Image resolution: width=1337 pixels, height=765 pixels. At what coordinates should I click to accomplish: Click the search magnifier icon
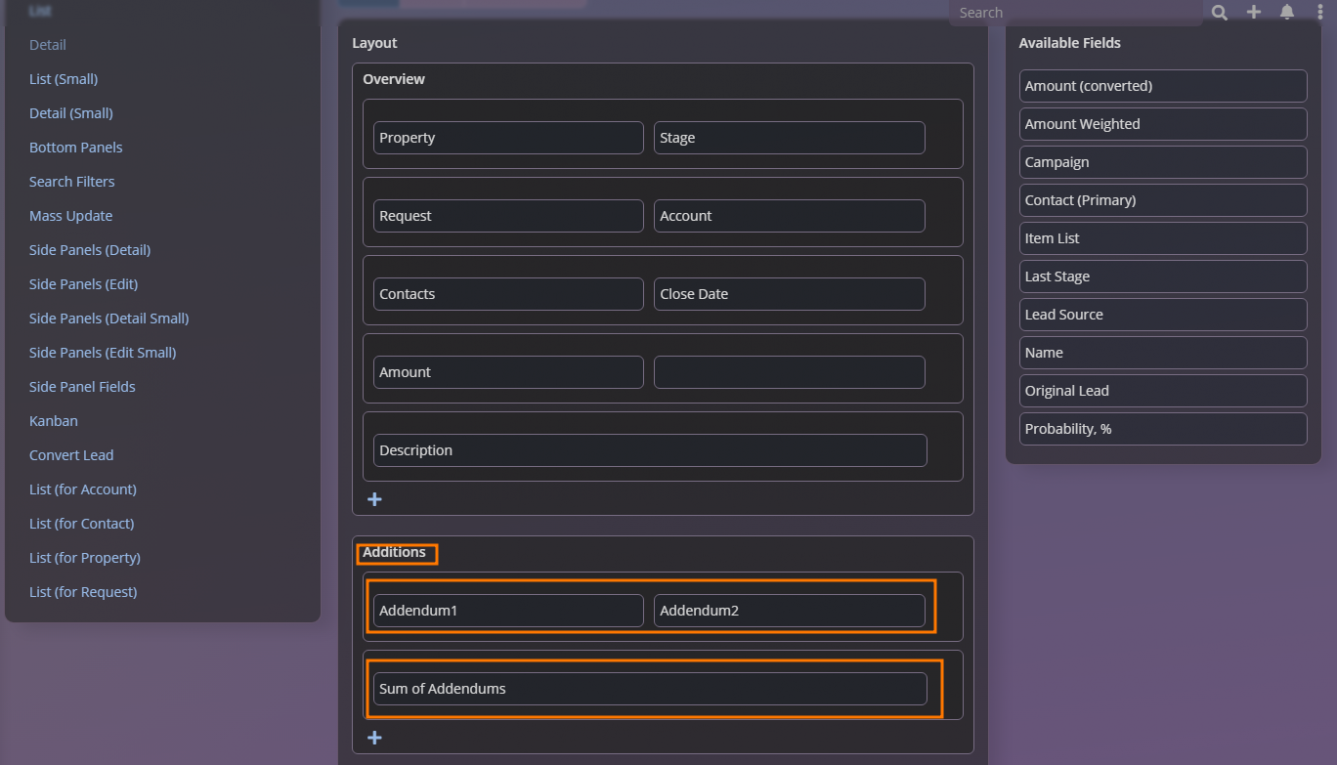(x=1219, y=12)
